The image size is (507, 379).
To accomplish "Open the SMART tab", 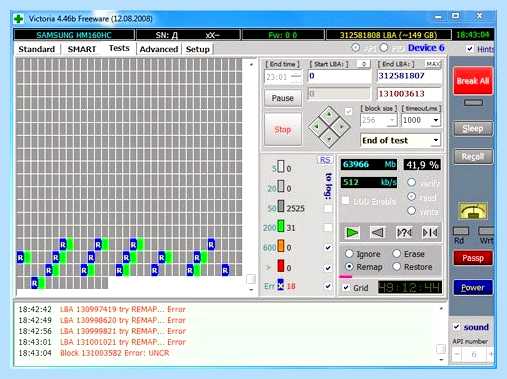I will 82,49.
